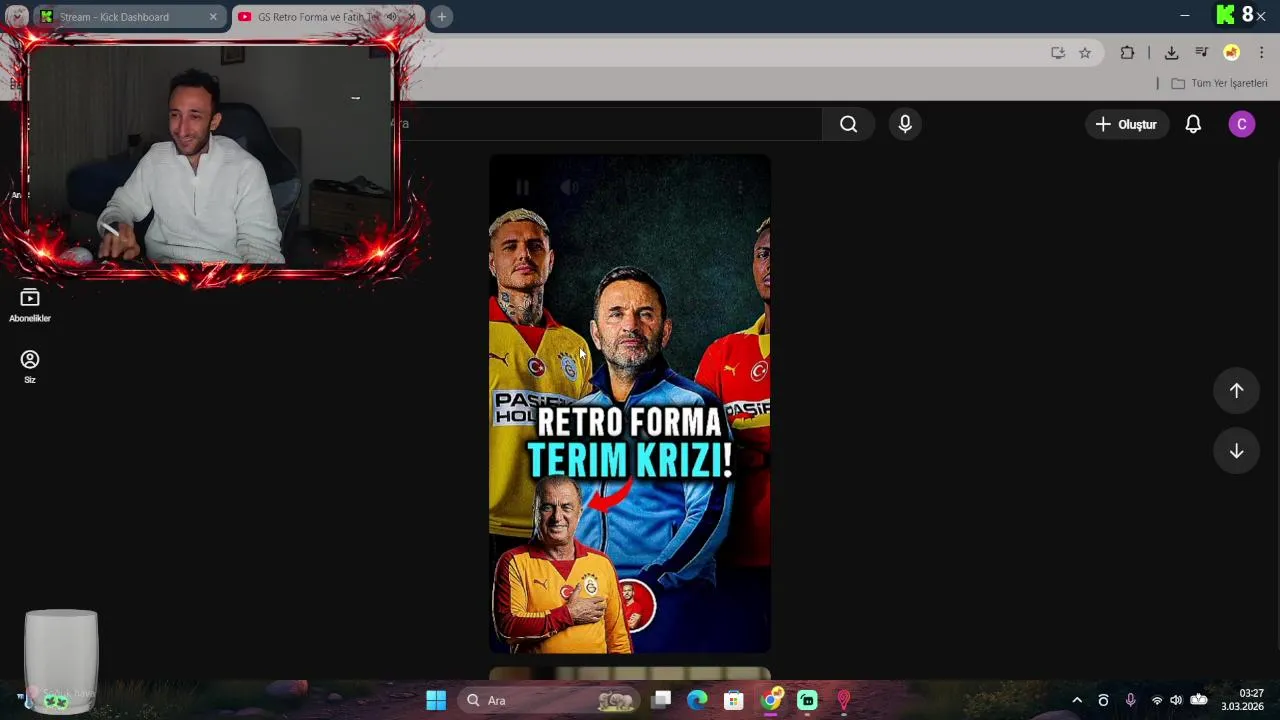Select the GS Retro Forma YouTube tab
This screenshot has width=1280, height=720.
pos(315,17)
